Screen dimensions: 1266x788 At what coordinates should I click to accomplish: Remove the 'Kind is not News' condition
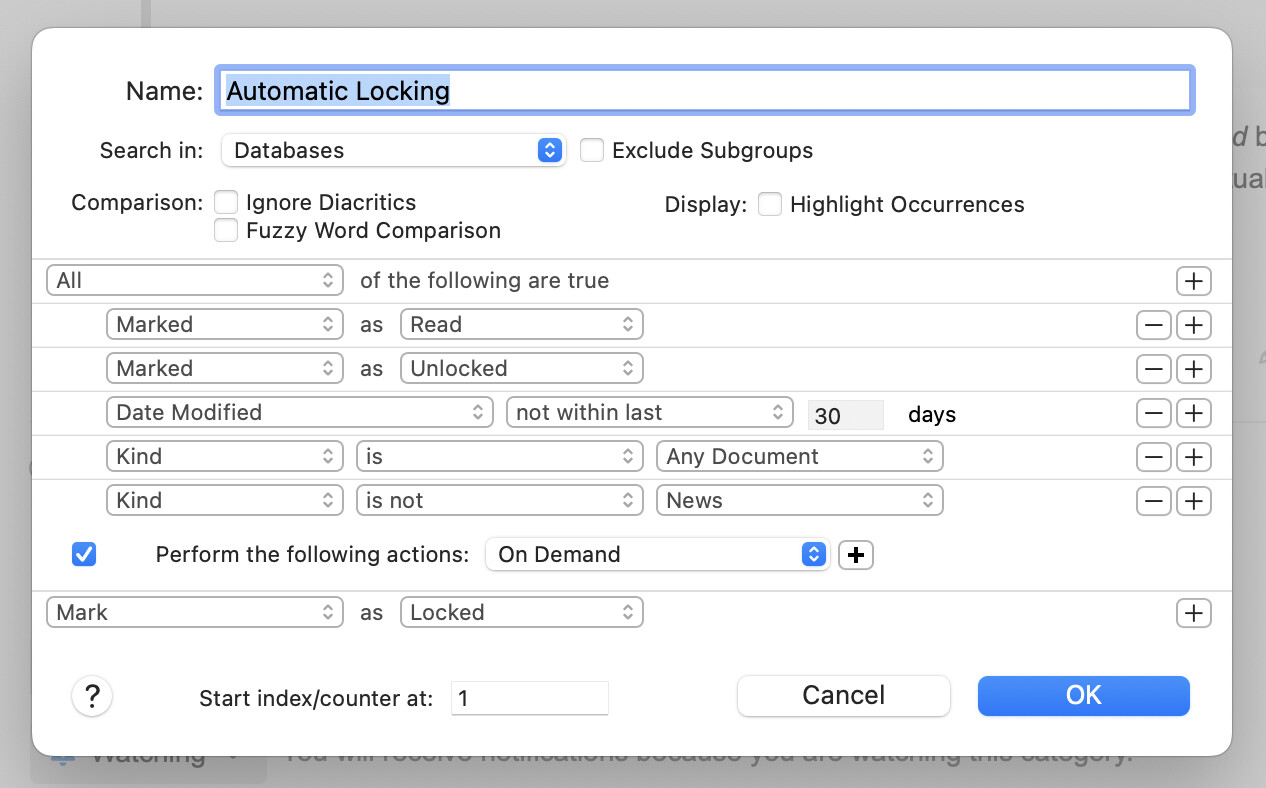coord(1154,501)
